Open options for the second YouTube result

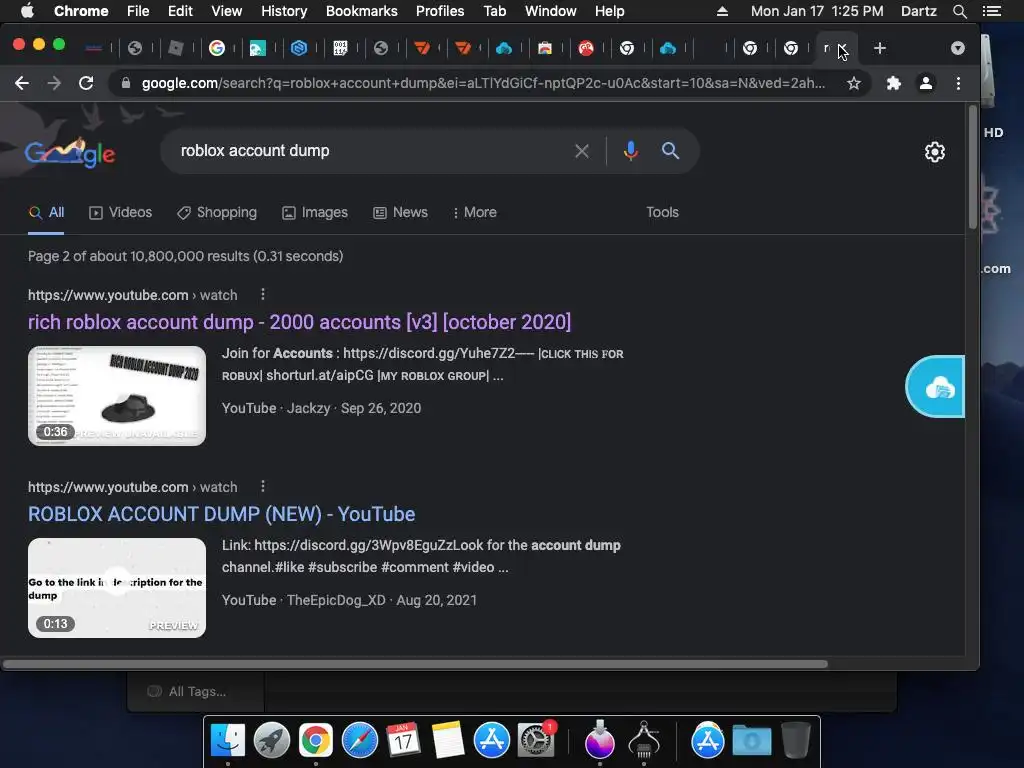263,487
